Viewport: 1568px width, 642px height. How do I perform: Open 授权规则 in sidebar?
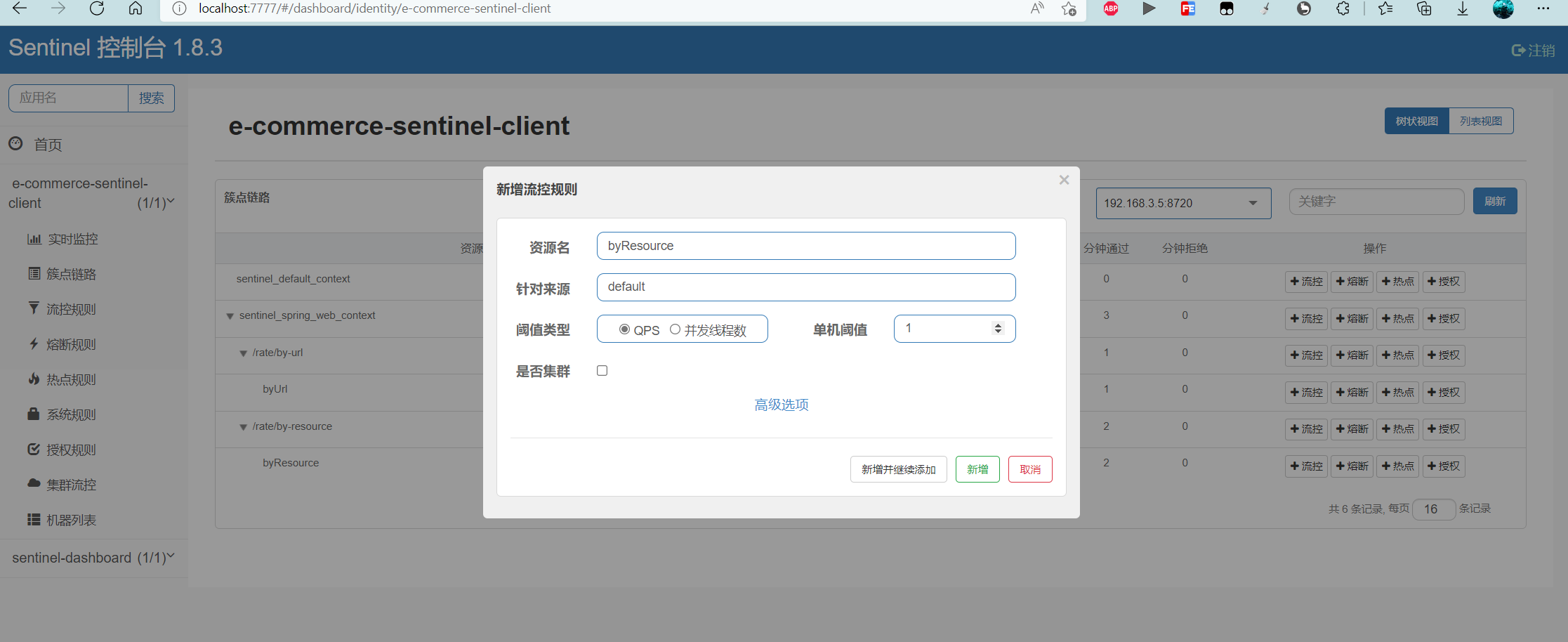pos(71,450)
